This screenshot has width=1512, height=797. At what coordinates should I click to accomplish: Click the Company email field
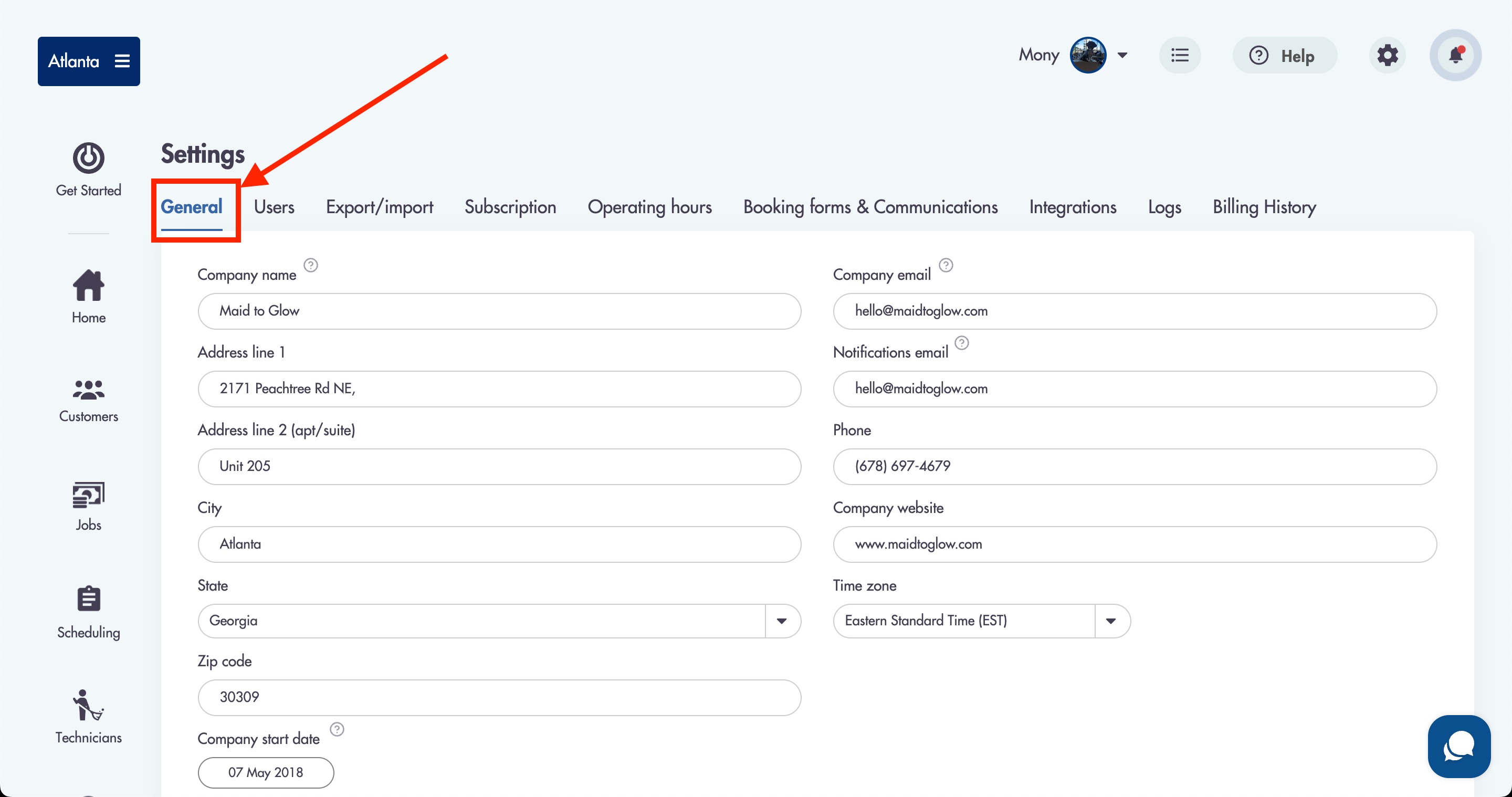click(1135, 311)
